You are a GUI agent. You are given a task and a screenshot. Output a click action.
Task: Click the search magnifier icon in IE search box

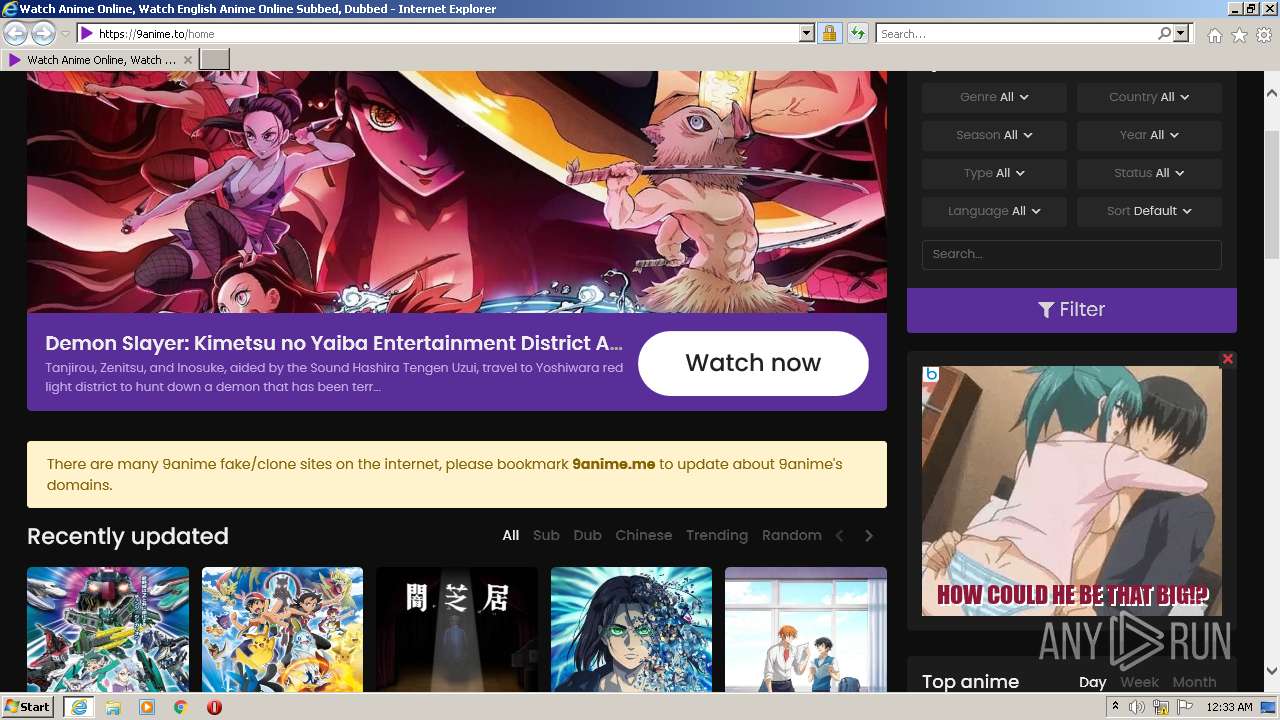[1164, 33]
